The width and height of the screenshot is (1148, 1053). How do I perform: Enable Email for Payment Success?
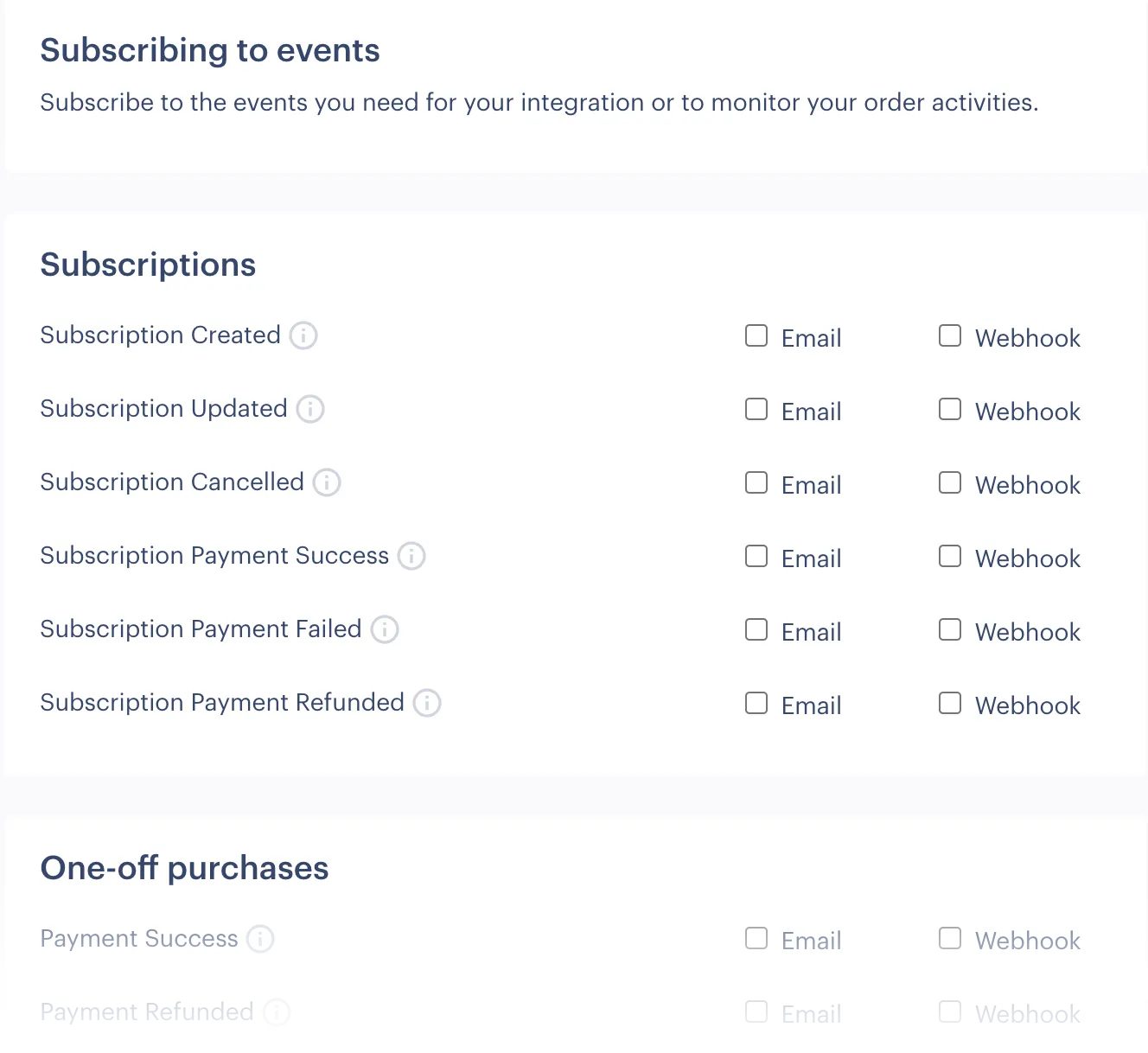(756, 938)
